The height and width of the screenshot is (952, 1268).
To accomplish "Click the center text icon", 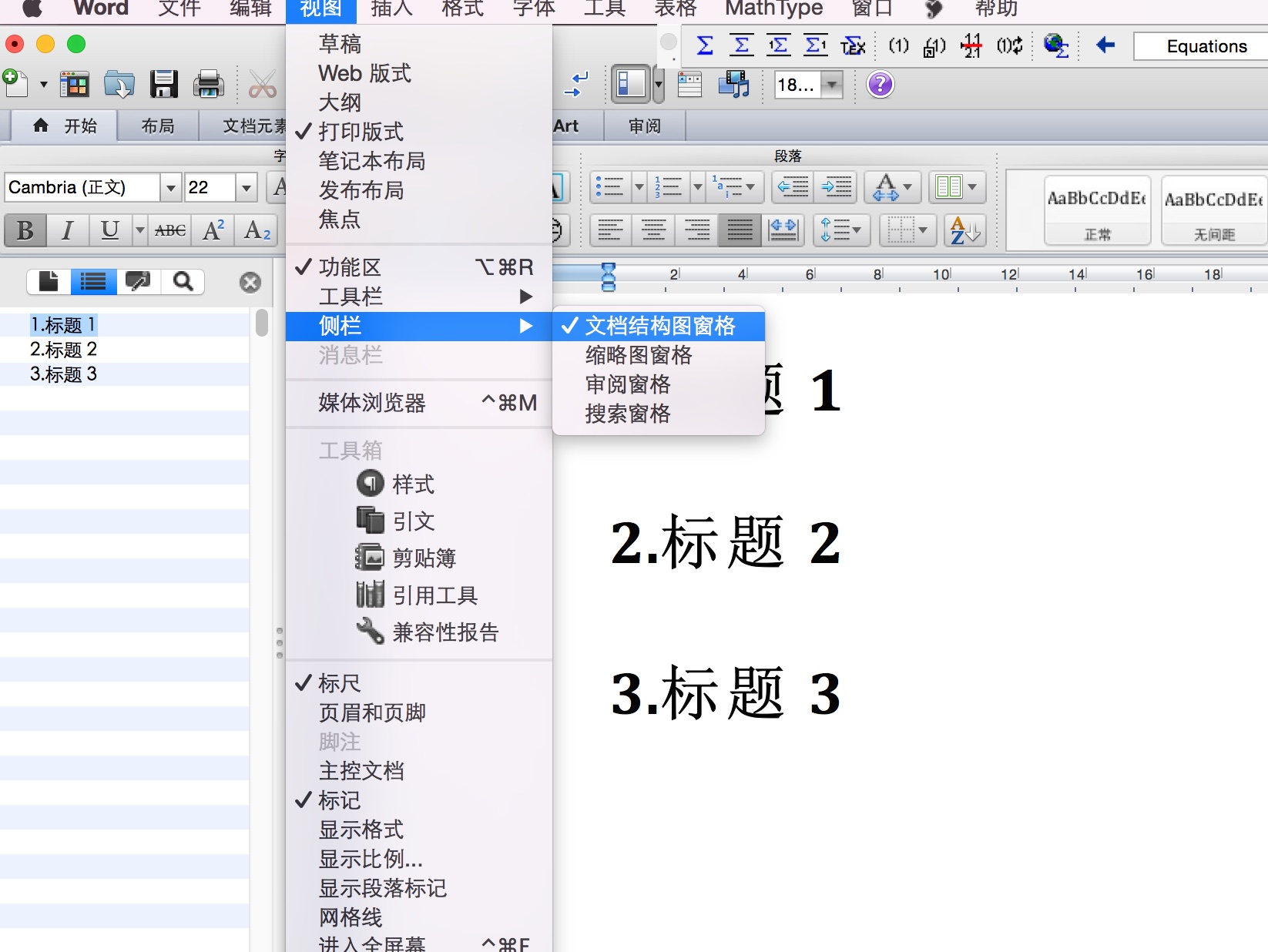I will click(x=653, y=230).
